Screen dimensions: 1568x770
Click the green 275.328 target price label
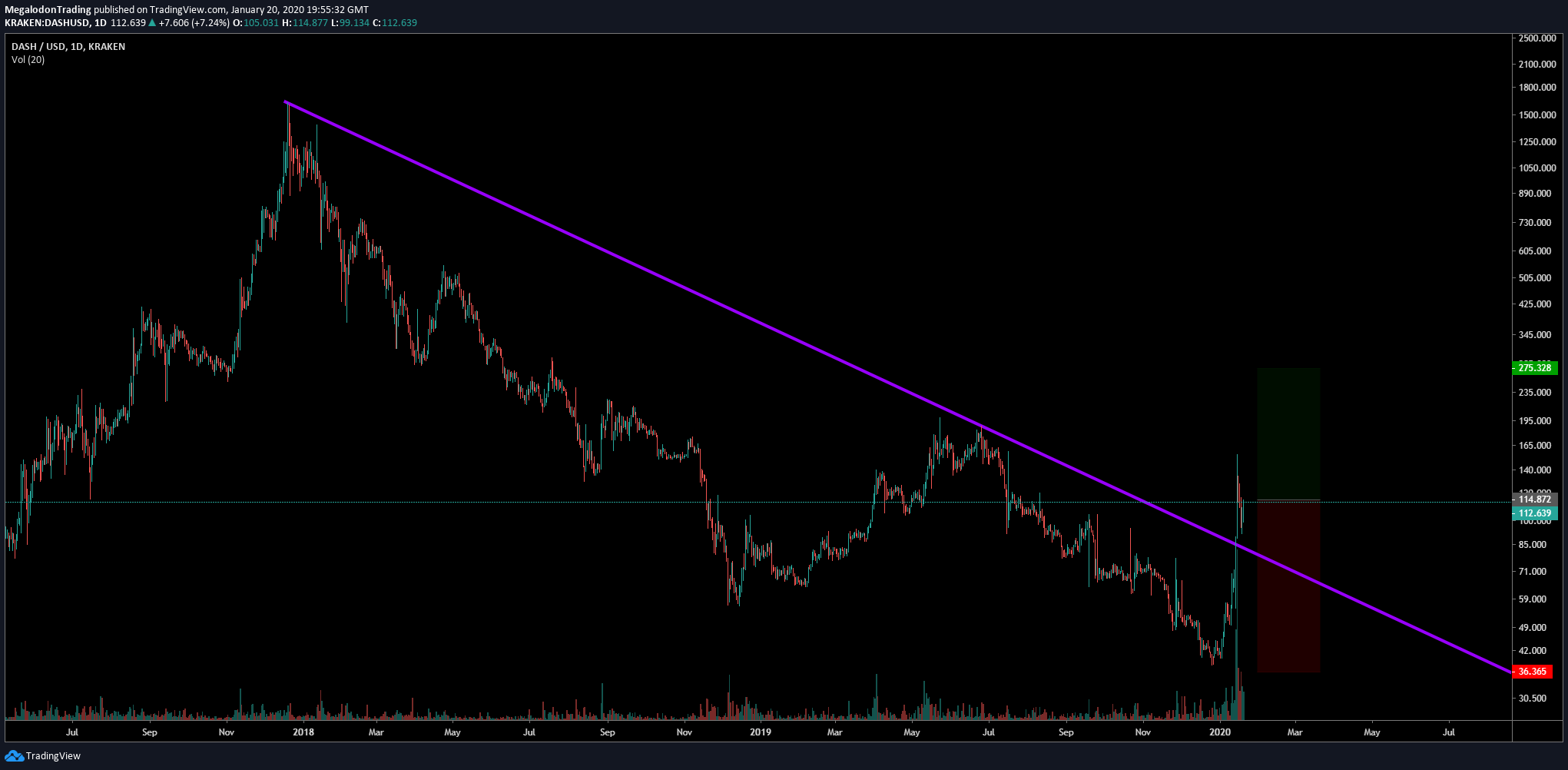pos(1534,368)
